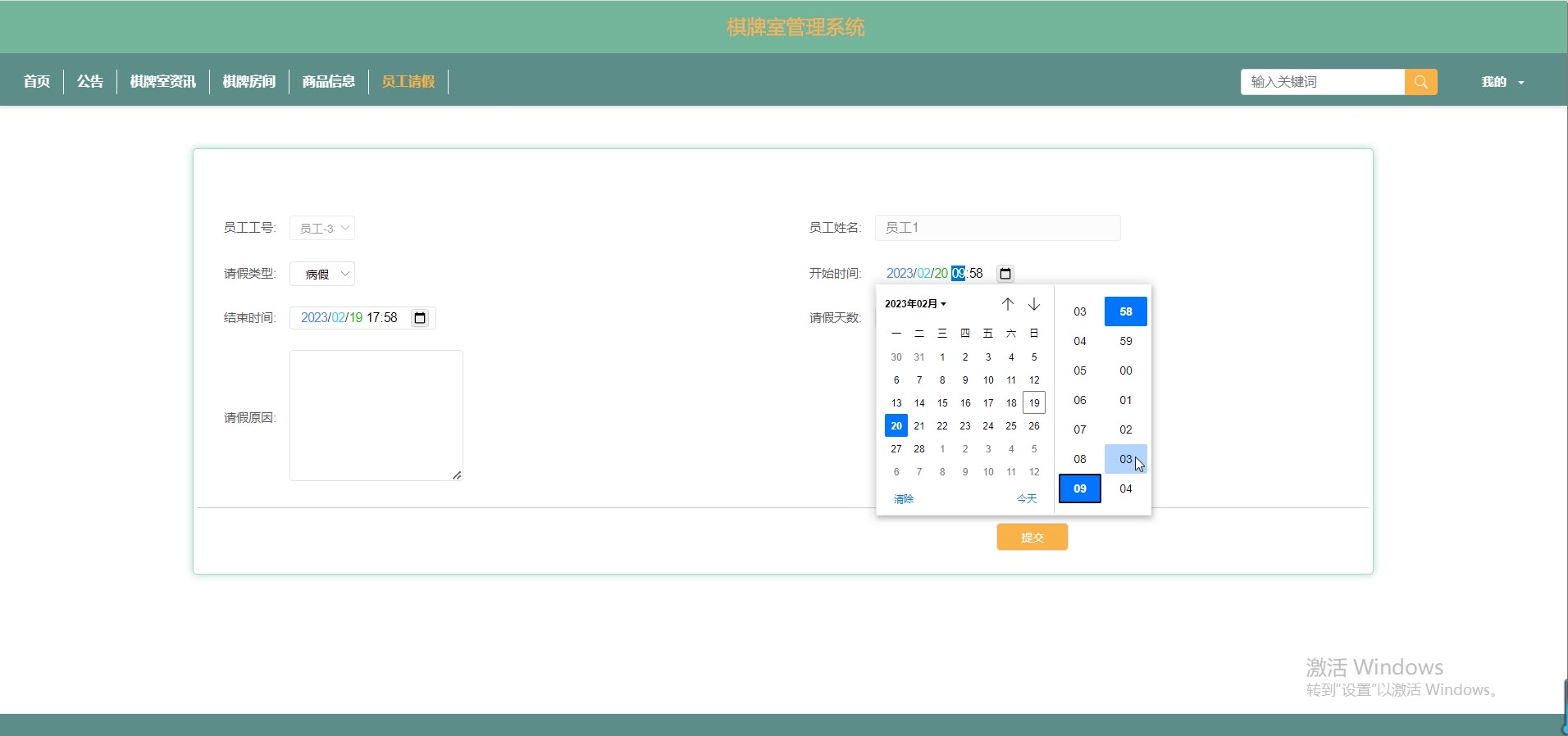Open the 员工工号 dropdown

point(322,228)
